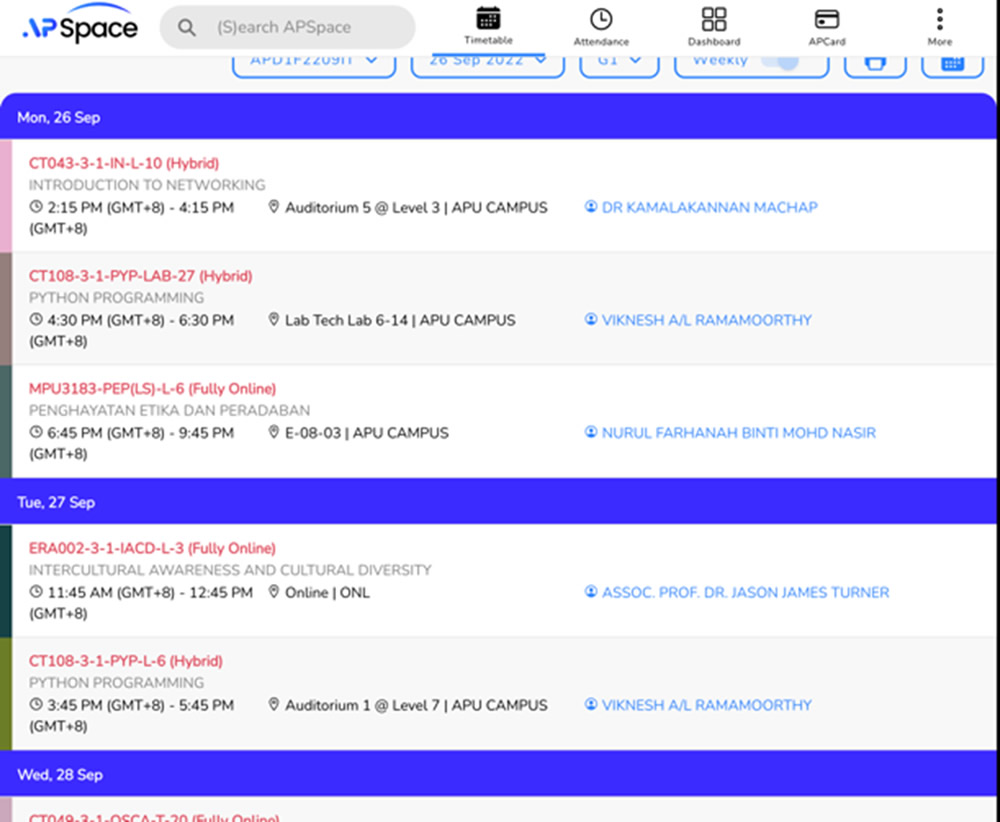
Task: Click the Tue, 27 Sep day header
Action: (x=56, y=502)
